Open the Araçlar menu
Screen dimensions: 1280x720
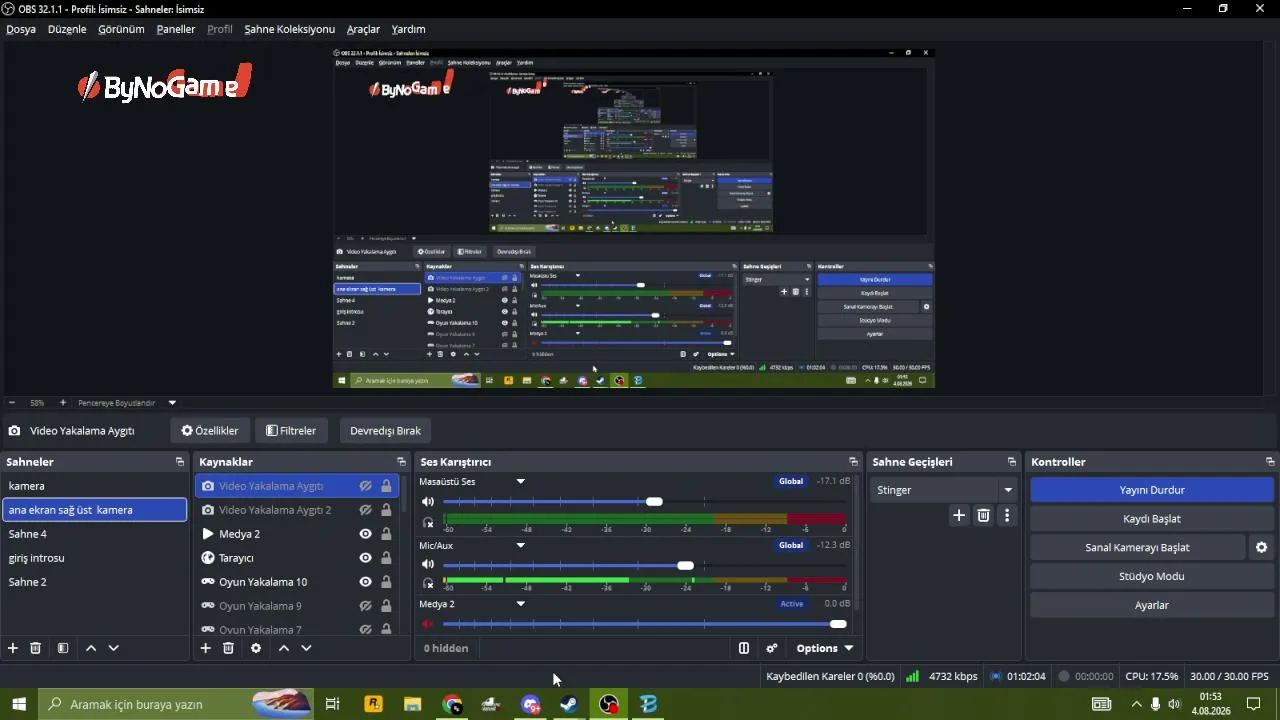click(x=363, y=29)
